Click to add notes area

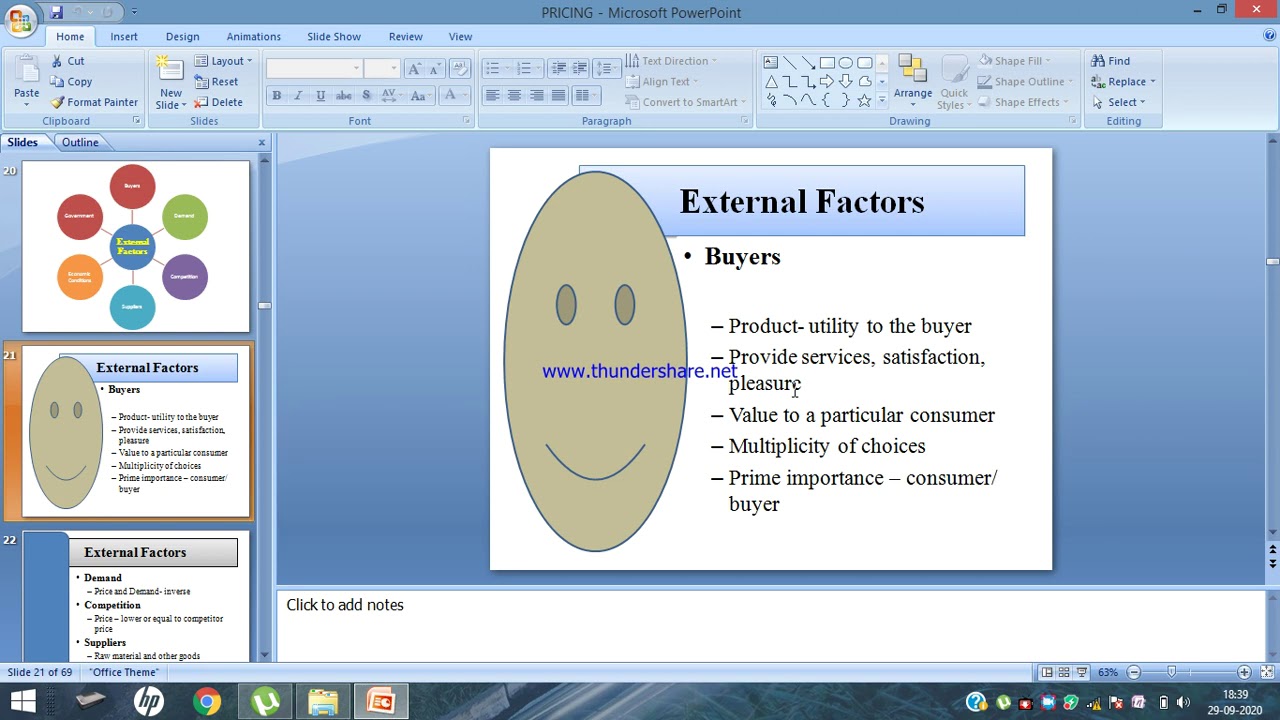[x=770, y=625]
